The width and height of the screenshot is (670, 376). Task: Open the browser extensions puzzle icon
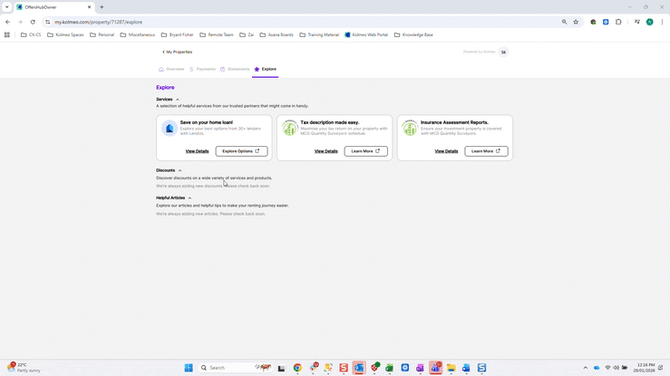tap(618, 22)
